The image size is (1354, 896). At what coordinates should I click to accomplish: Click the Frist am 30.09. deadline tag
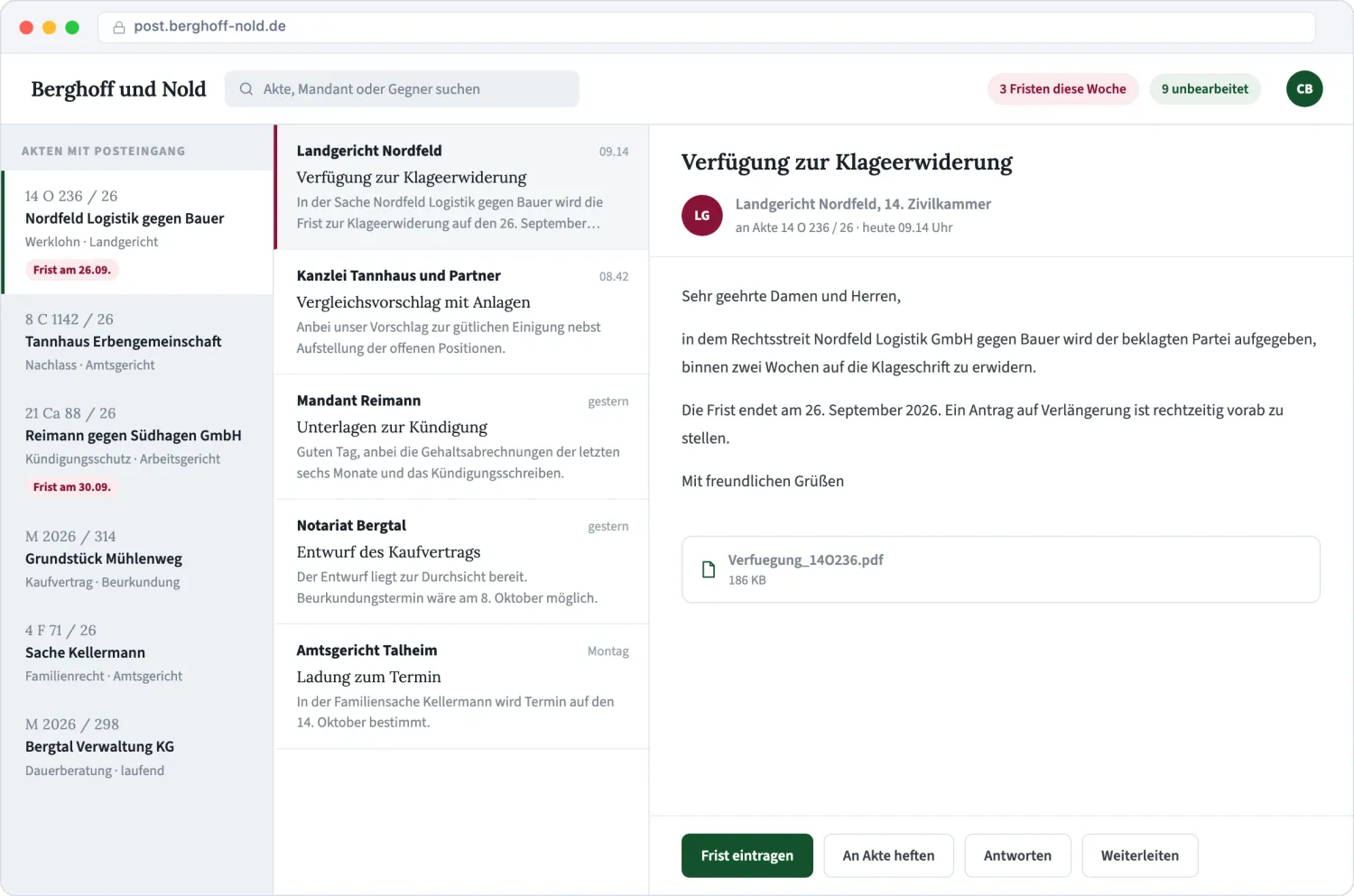tap(71, 487)
